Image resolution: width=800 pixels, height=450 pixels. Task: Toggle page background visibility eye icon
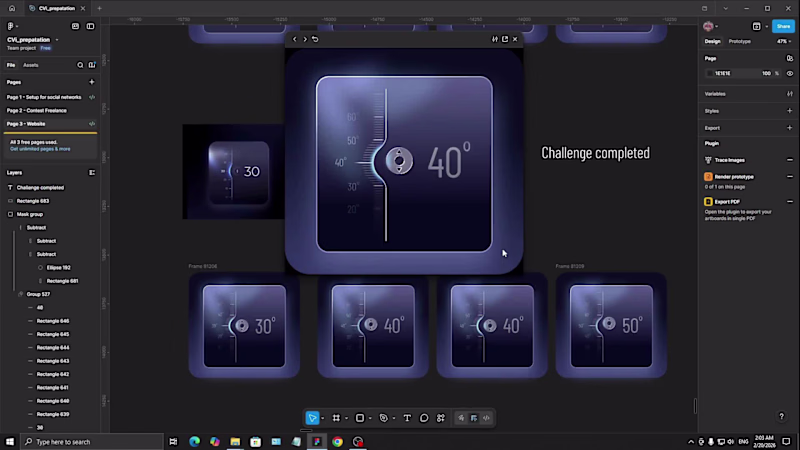pos(790,73)
